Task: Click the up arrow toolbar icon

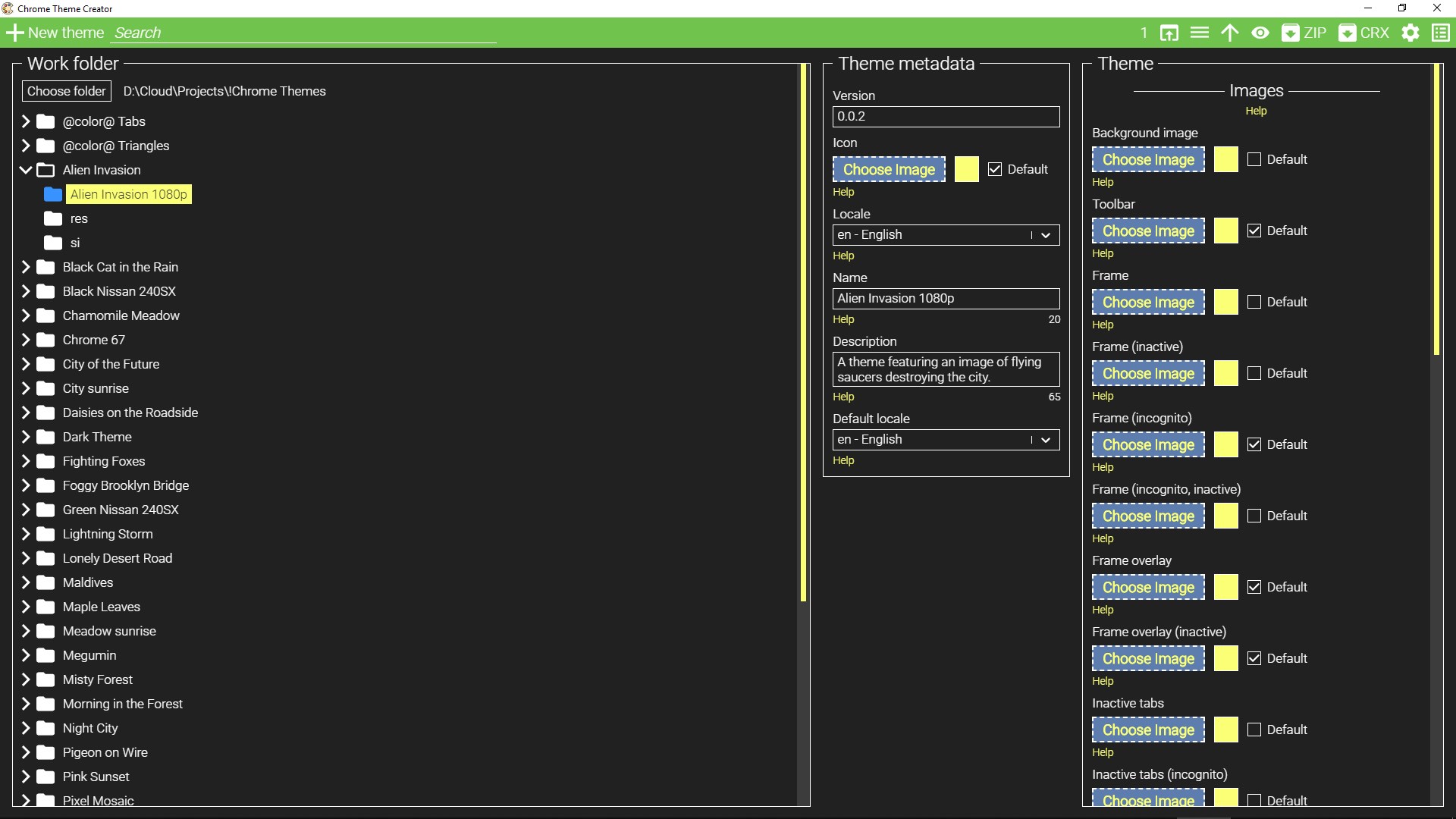Action: [1229, 33]
